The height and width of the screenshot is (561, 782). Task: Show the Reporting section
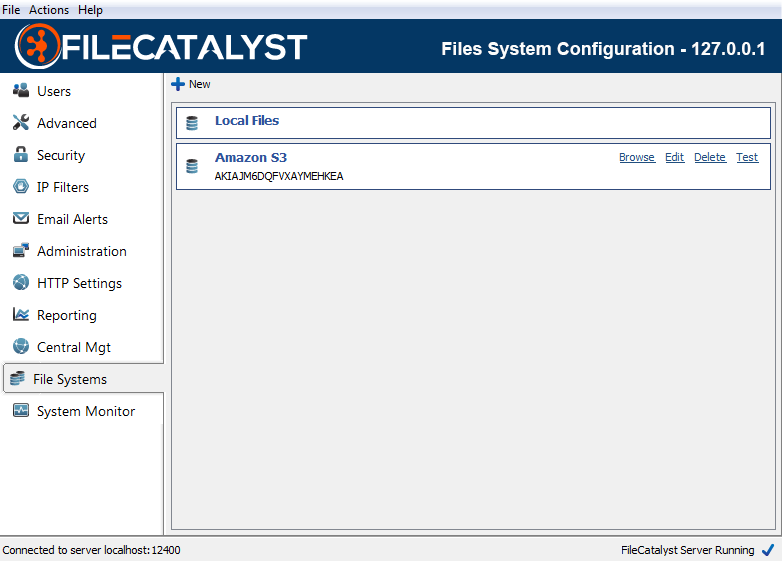click(x=67, y=315)
